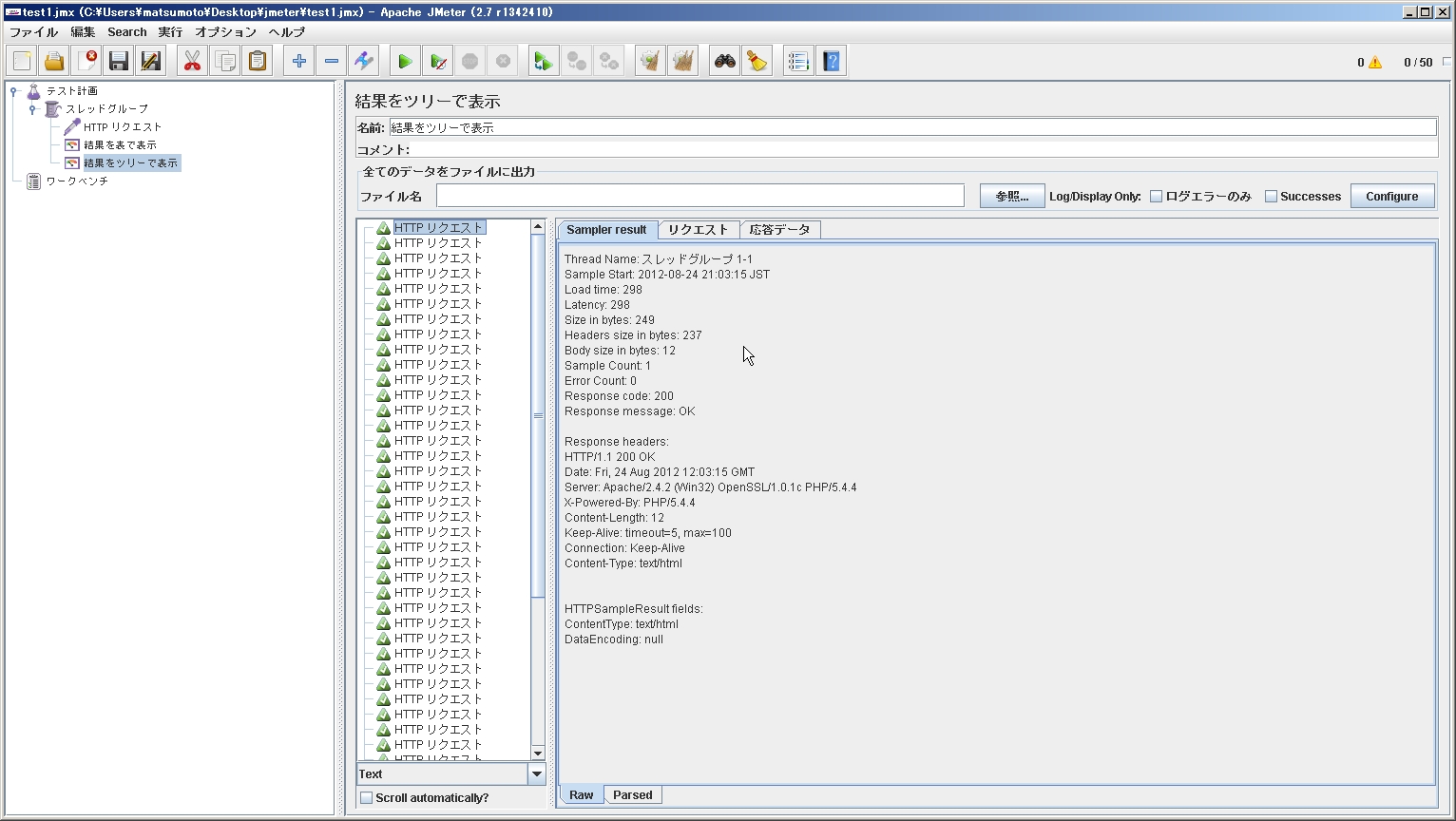Image resolution: width=1456 pixels, height=821 pixels.
Task: Save the test plan with the floppy icon
Action: pyautogui.click(x=119, y=62)
